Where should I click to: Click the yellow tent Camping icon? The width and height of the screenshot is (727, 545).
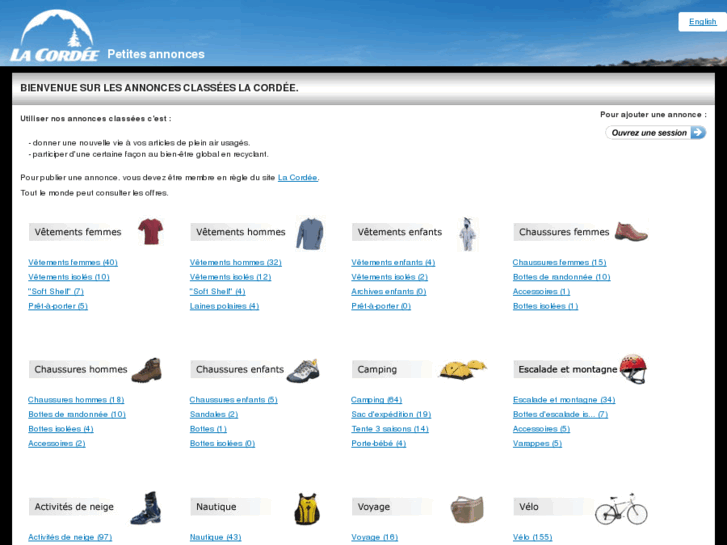tap(463, 369)
